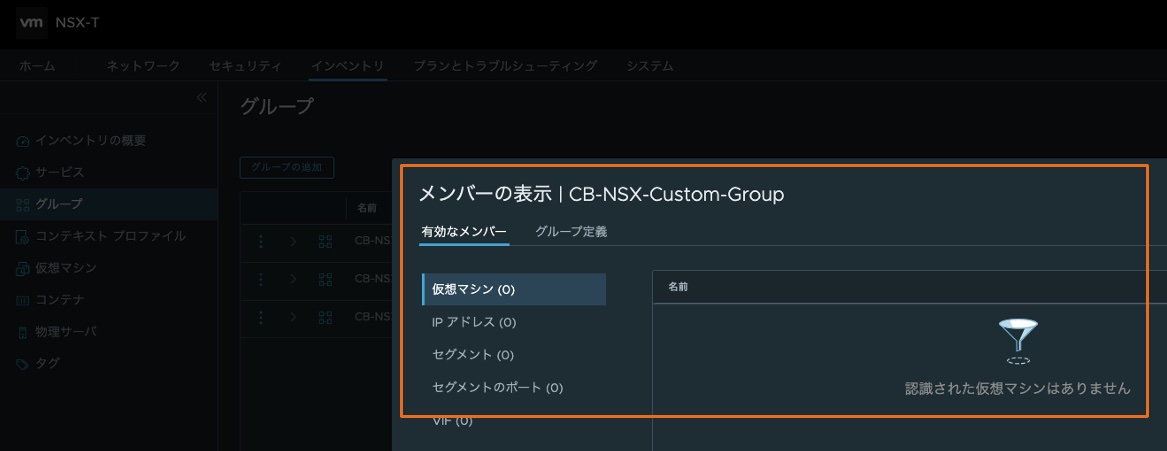Open the セキュリティ tab
This screenshot has height=451, width=1167.
(x=245, y=65)
